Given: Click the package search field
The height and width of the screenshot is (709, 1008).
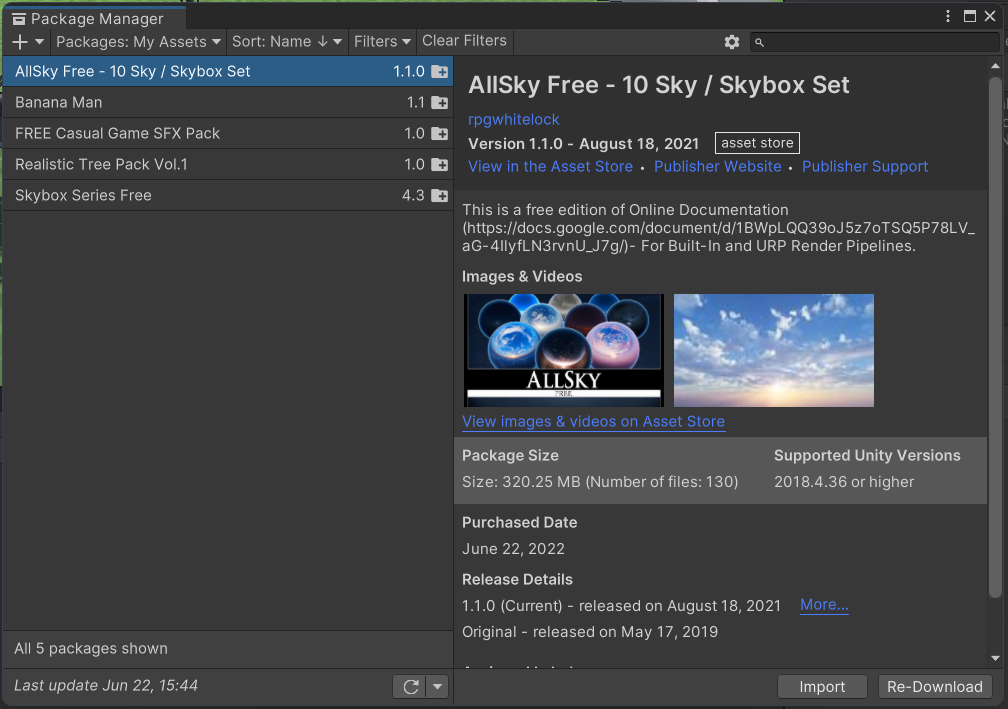Looking at the screenshot, I should (874, 42).
